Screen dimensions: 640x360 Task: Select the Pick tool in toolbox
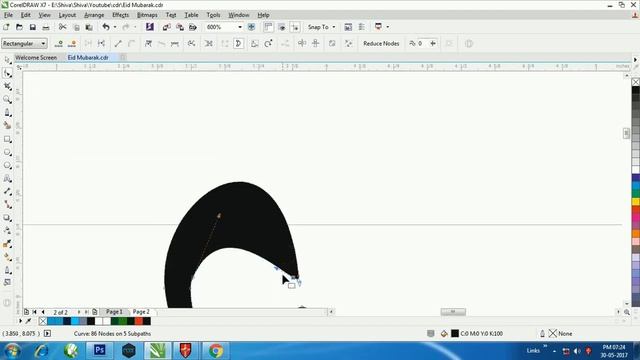click(x=7, y=60)
